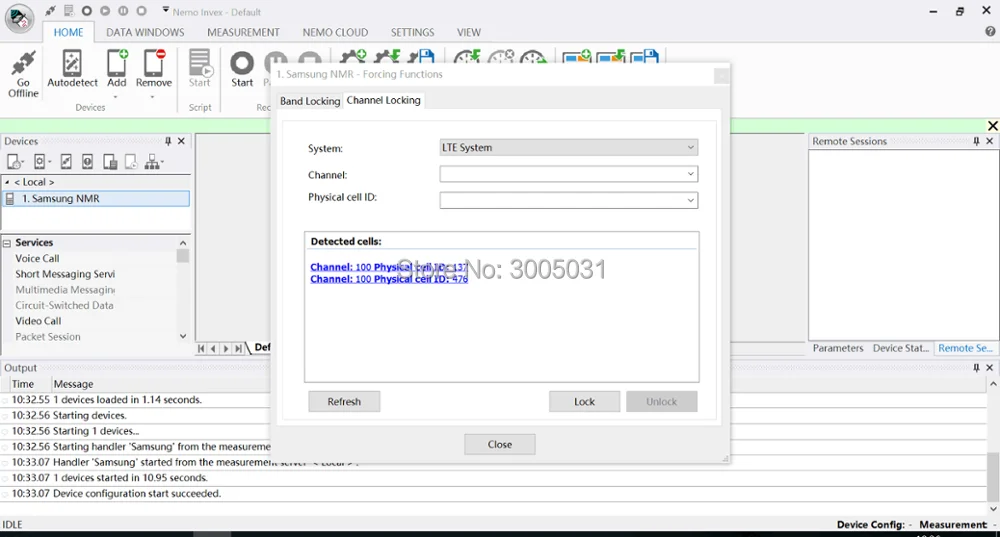Viewport: 1000px width, 537px height.
Task: Click the Remove device icon
Action: [x=154, y=64]
